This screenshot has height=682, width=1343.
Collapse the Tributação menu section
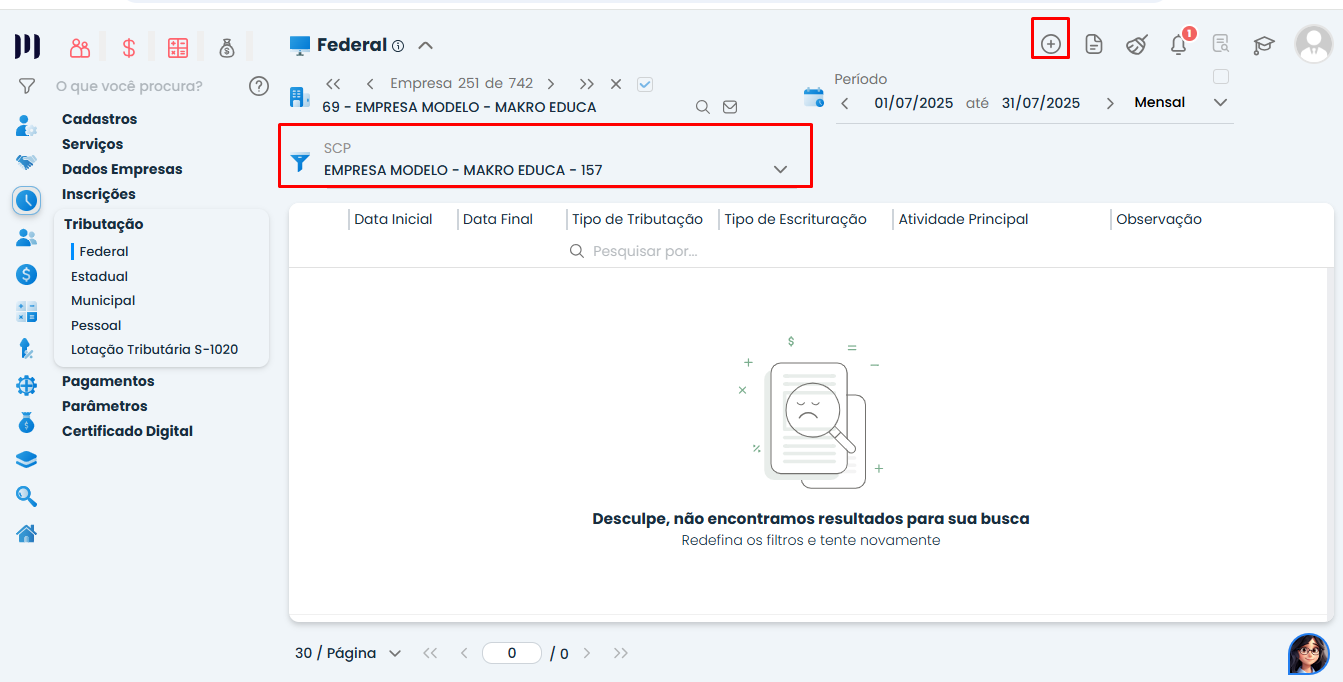[104, 224]
